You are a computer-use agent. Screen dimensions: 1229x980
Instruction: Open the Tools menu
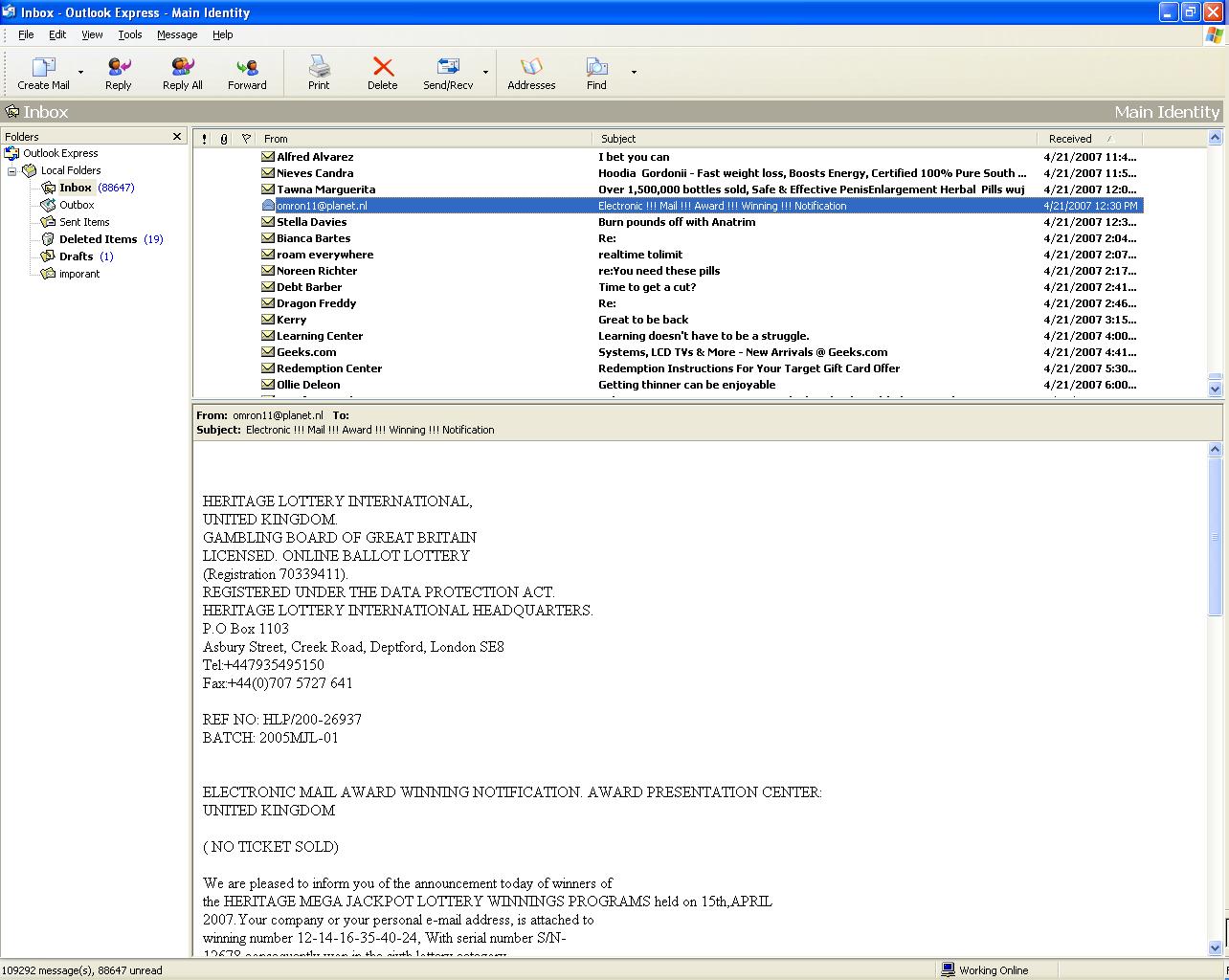pyautogui.click(x=130, y=34)
